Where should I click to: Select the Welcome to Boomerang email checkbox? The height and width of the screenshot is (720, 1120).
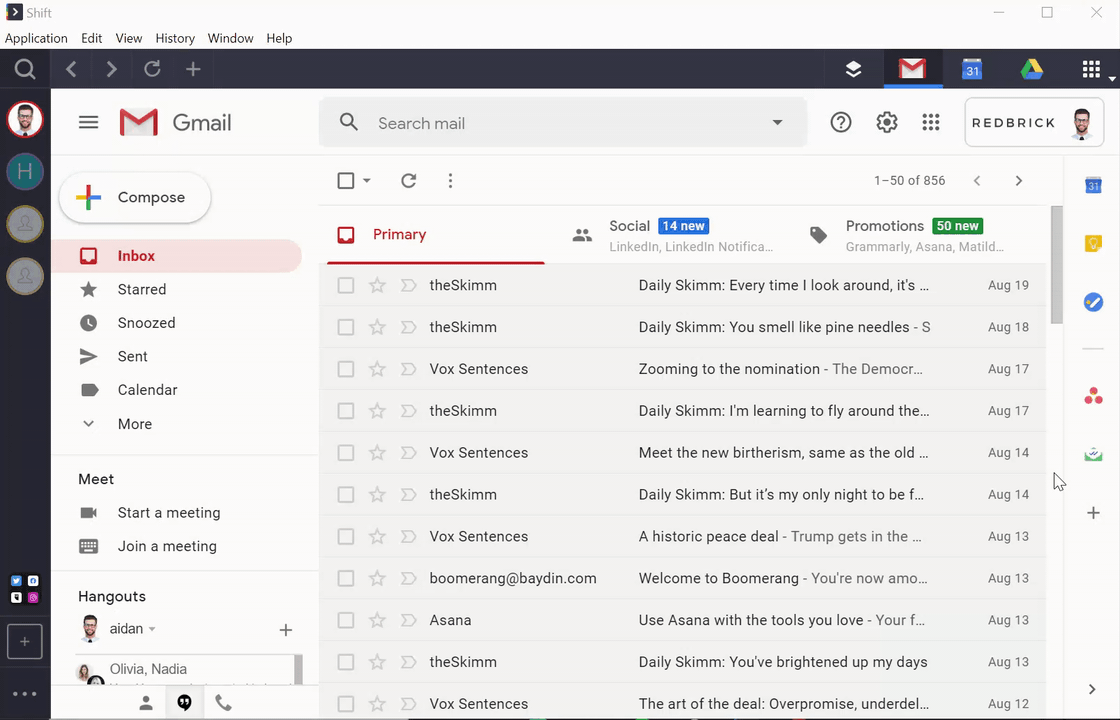click(346, 578)
